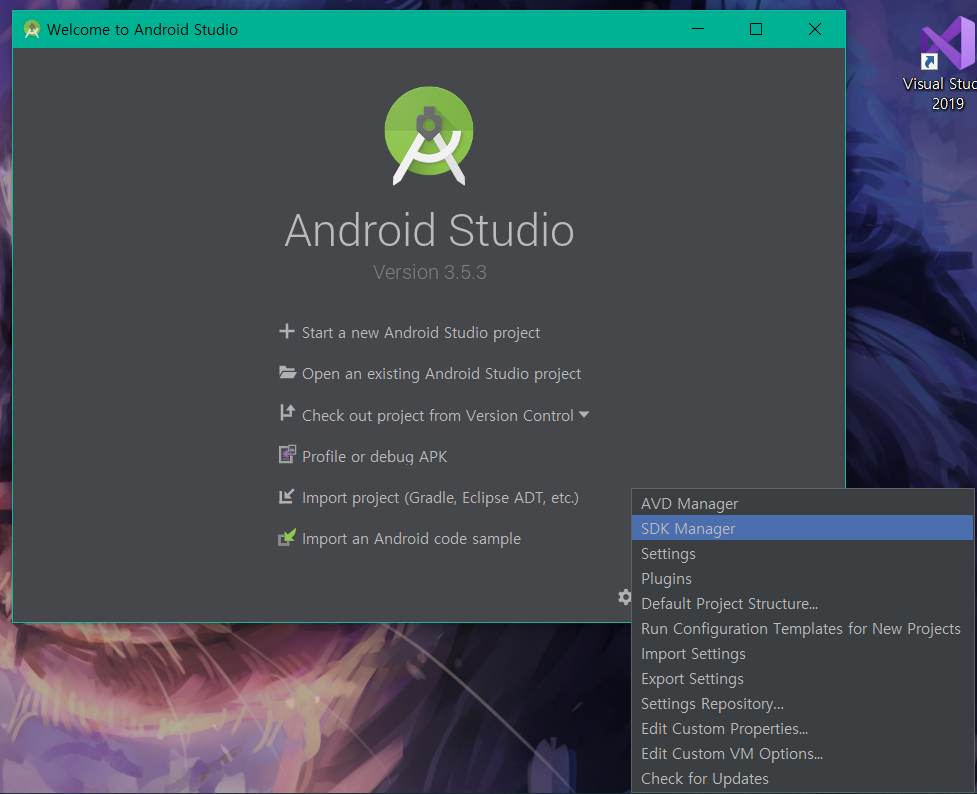Choose Import Settings menu item

[x=802, y=653]
